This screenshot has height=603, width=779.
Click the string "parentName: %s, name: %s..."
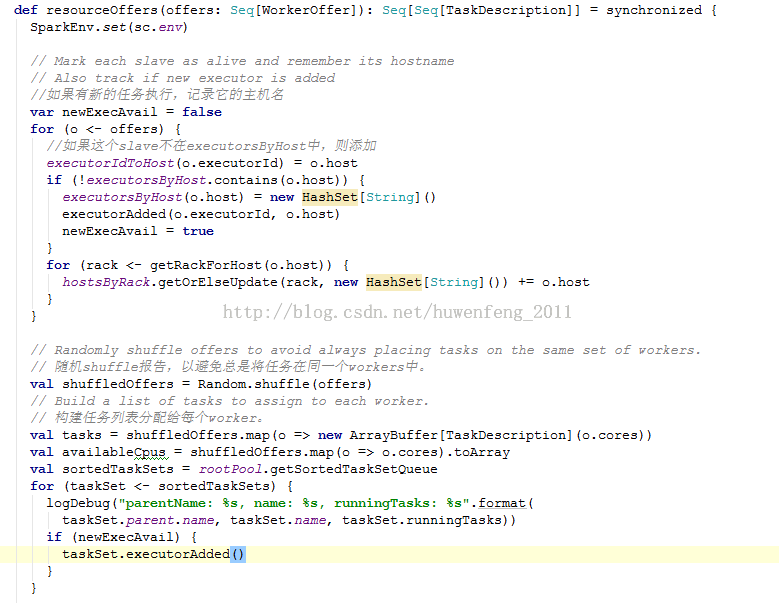[x=294, y=503]
